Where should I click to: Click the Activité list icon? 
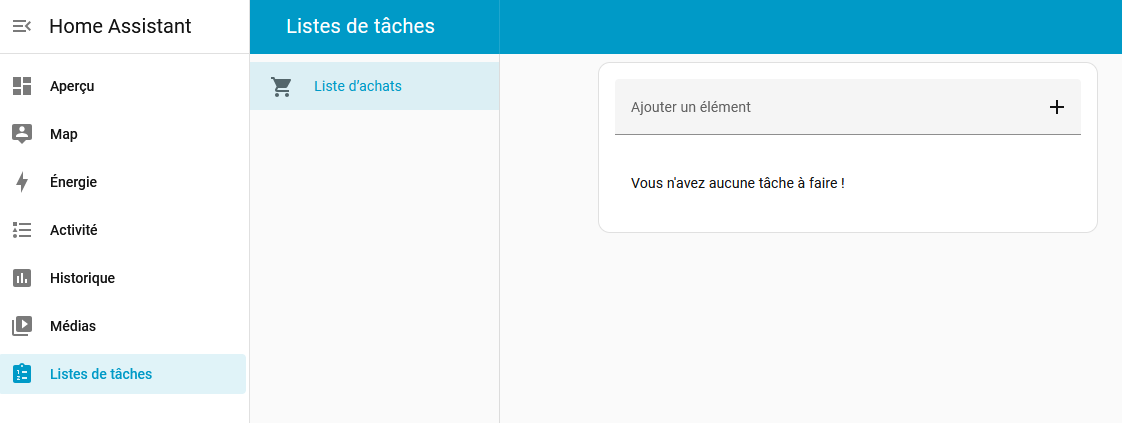coord(22,230)
